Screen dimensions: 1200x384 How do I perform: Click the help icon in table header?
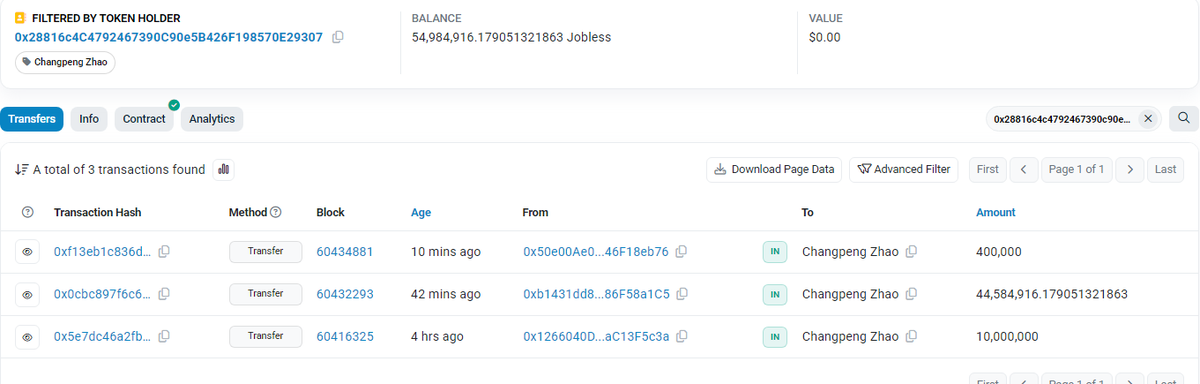pyautogui.click(x=28, y=212)
